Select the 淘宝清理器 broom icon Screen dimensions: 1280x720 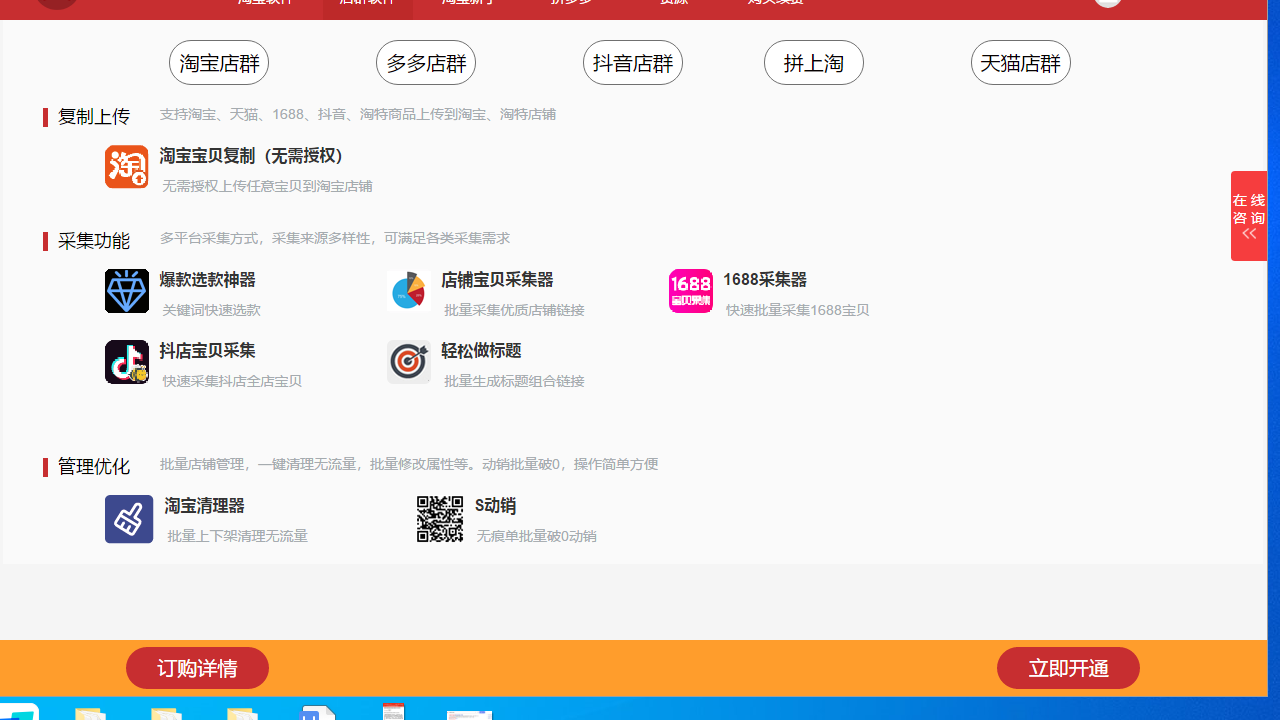[x=128, y=519]
